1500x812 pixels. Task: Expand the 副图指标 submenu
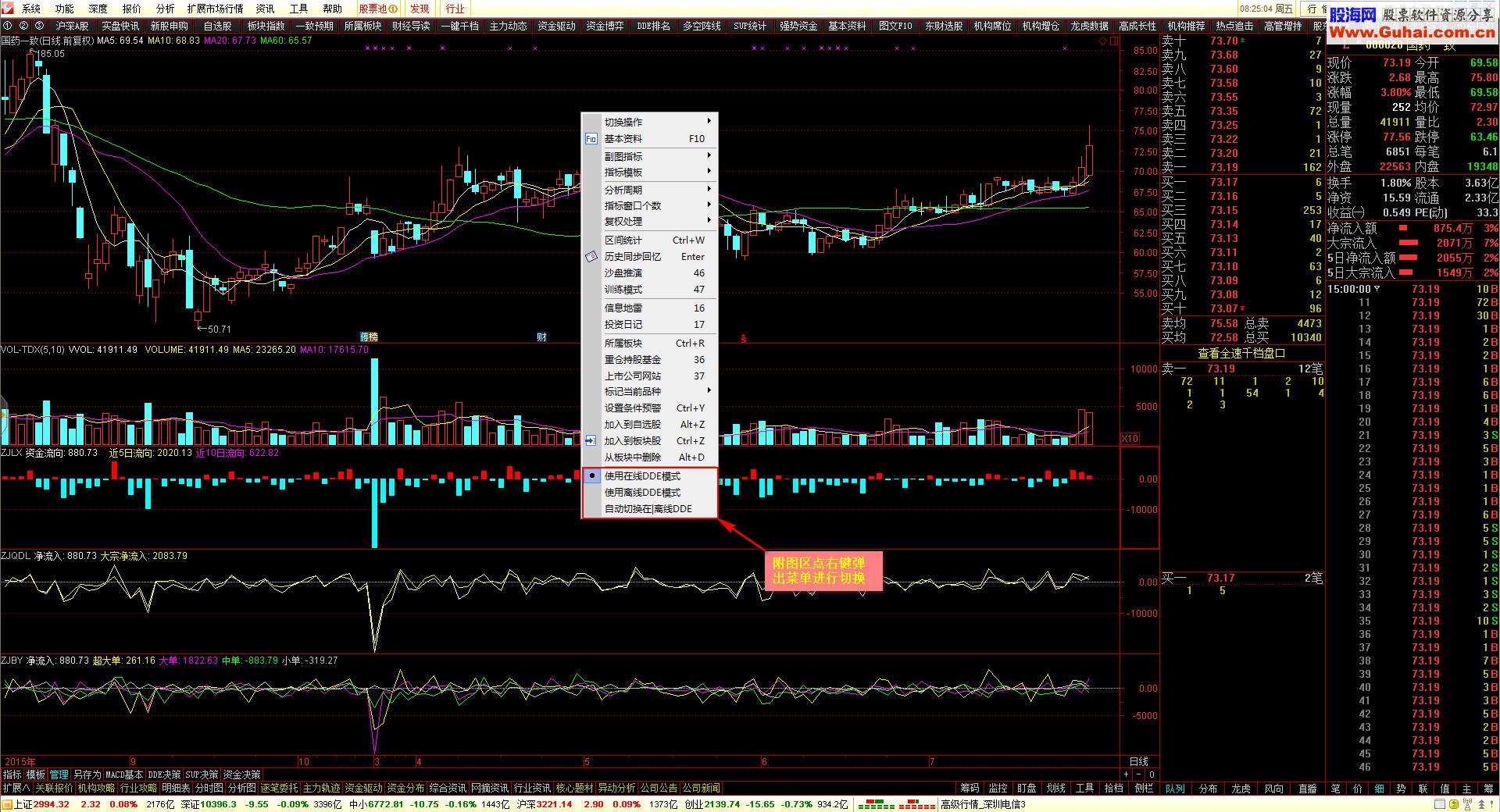pos(650,157)
